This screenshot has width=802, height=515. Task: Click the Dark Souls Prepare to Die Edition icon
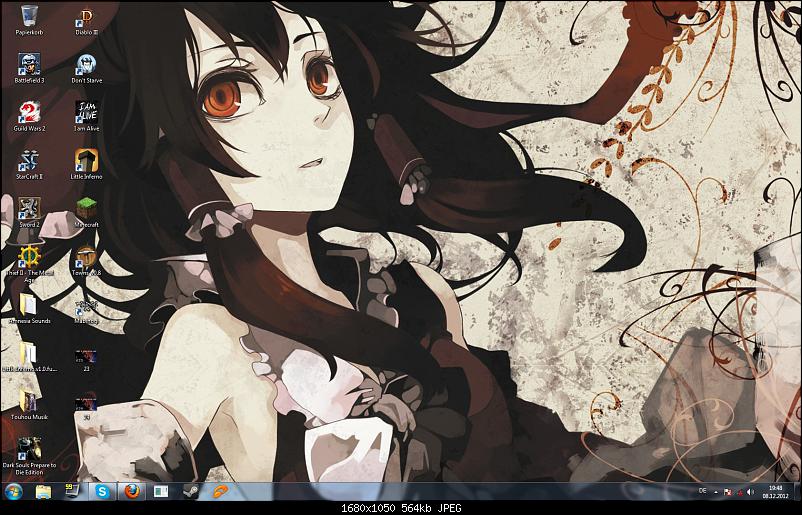[x=29, y=456]
